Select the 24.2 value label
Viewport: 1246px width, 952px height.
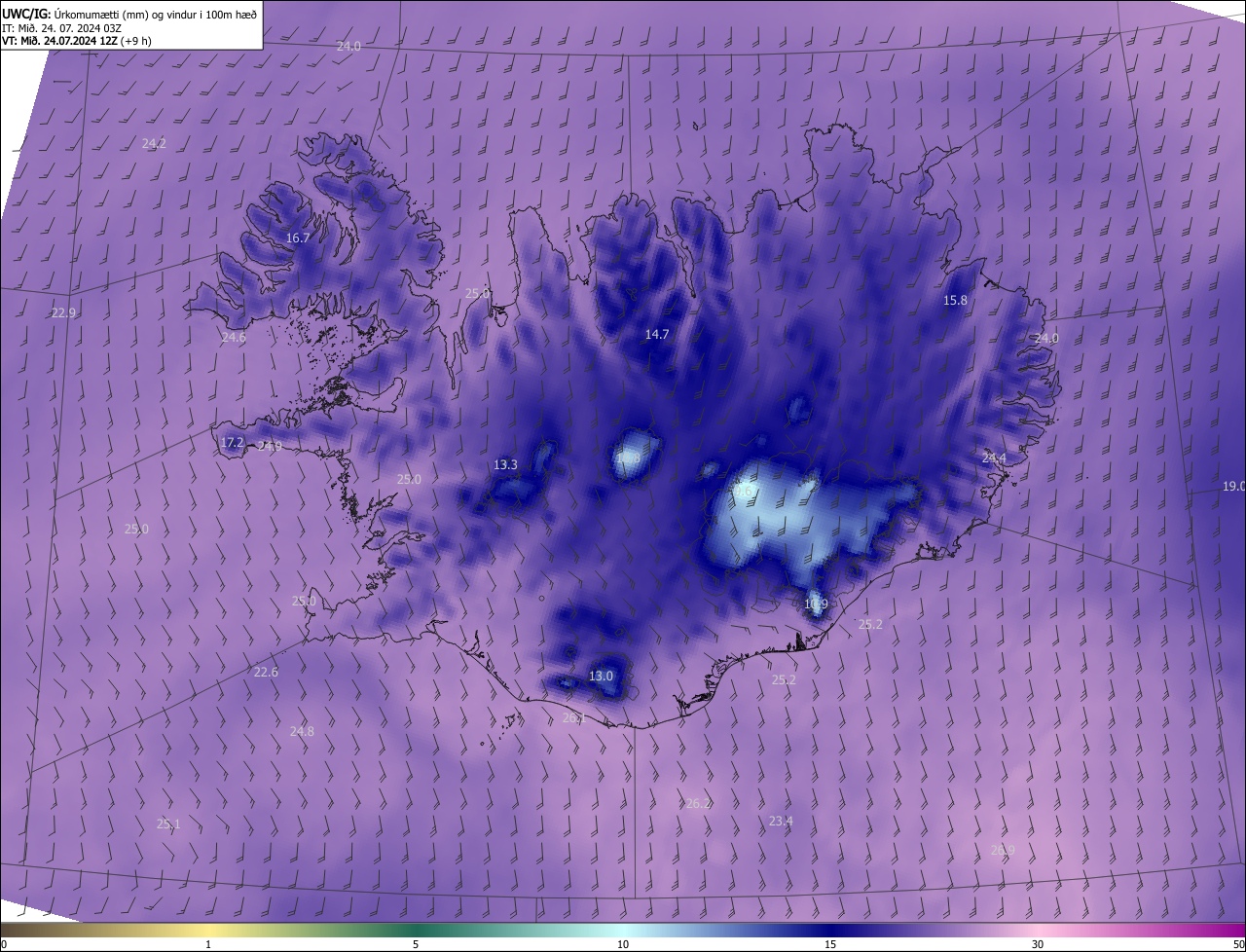(154, 143)
